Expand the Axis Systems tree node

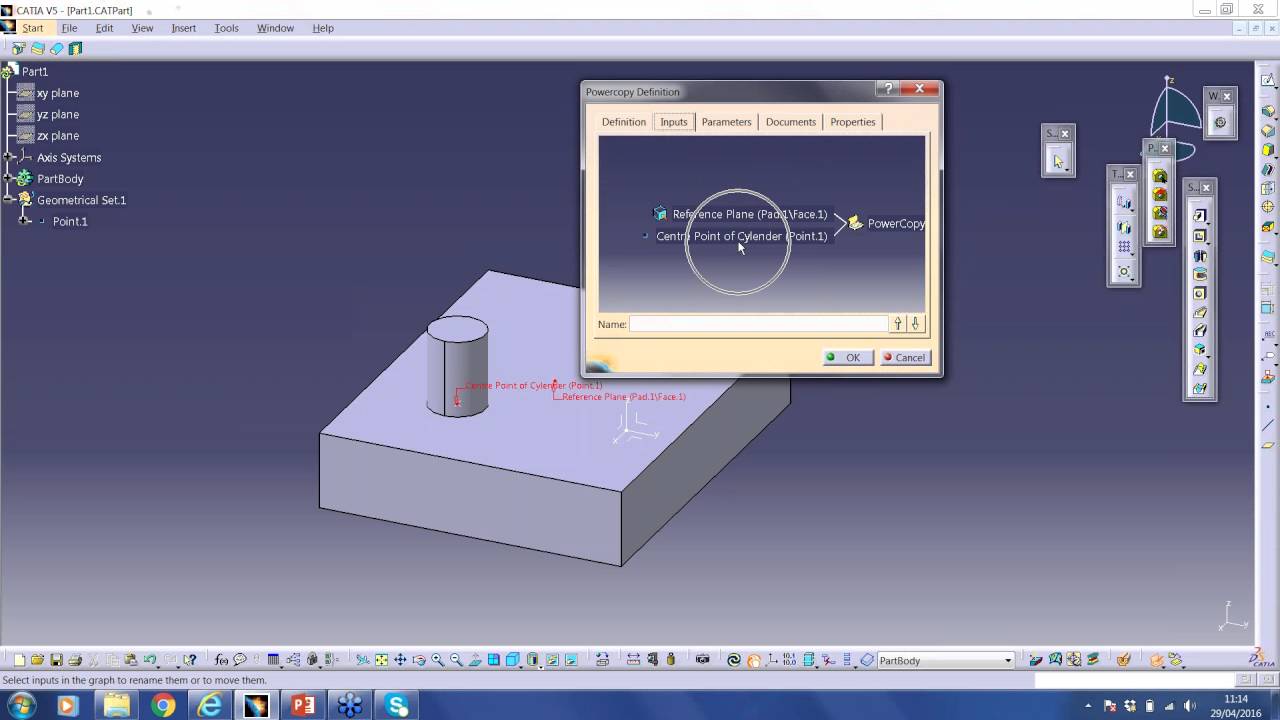[x=8, y=157]
